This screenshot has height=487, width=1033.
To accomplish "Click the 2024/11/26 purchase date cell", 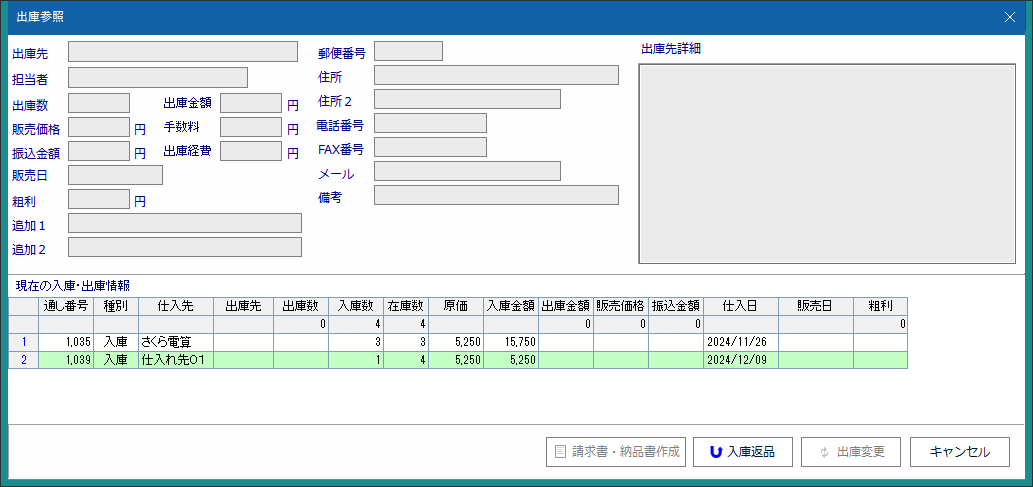I will pyautogui.click(x=740, y=342).
